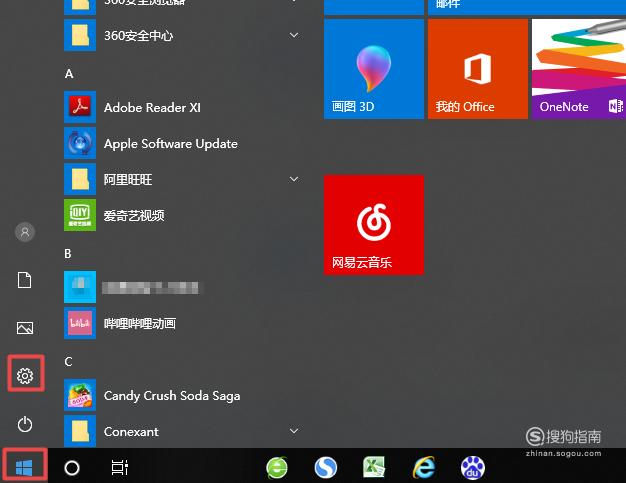Open 阿里旺旺 folder label

point(128,180)
